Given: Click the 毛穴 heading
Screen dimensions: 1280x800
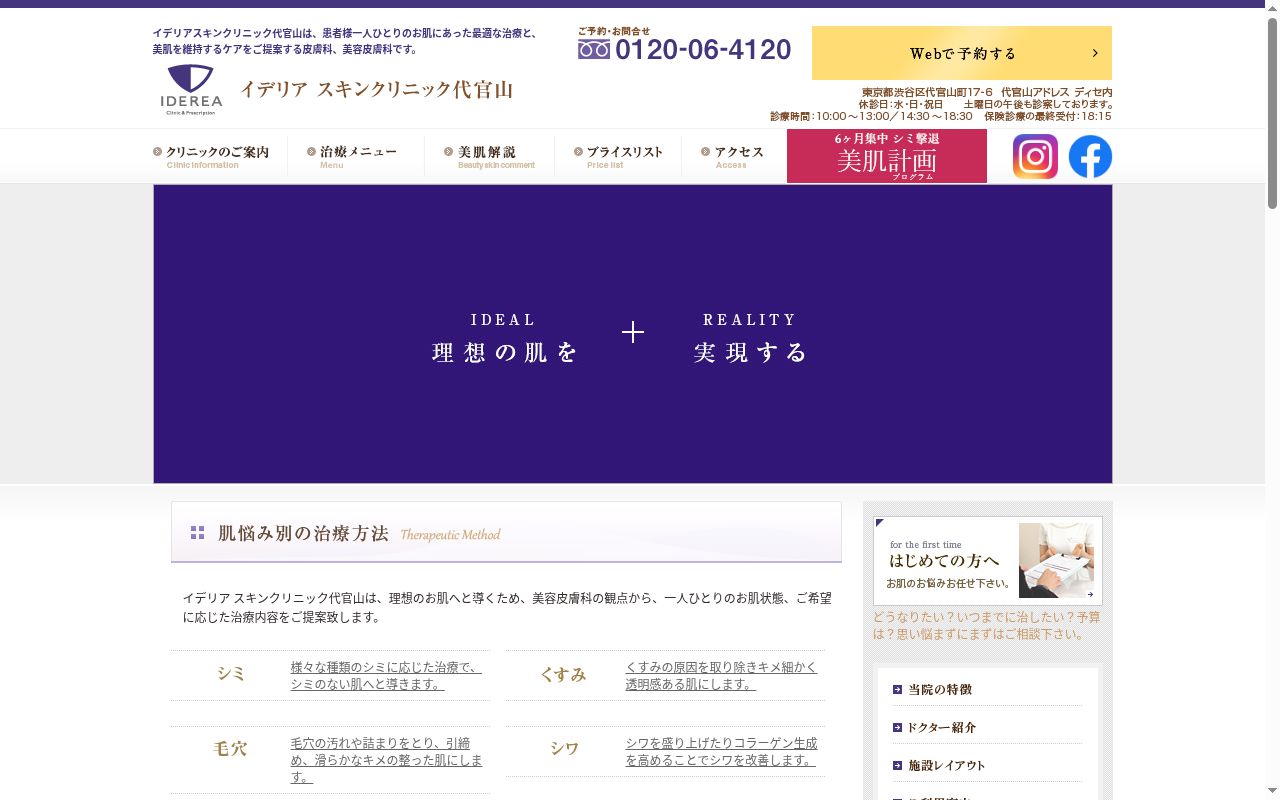Looking at the screenshot, I should tap(230, 748).
